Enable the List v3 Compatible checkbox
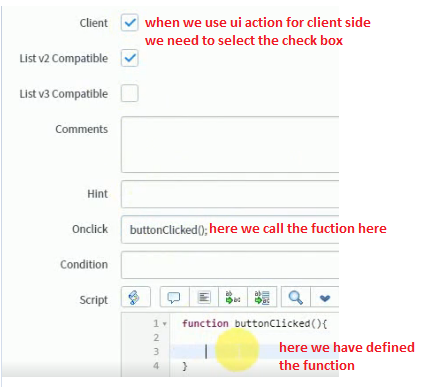This screenshot has width=441, height=387. (x=130, y=93)
